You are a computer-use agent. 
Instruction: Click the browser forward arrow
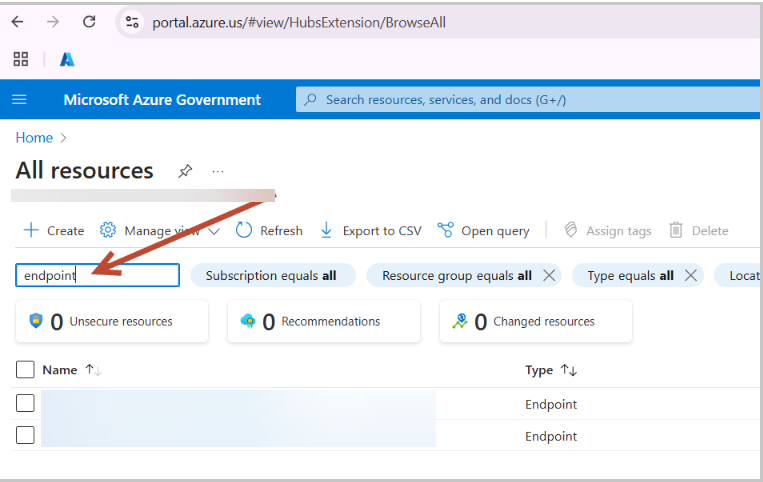[x=53, y=22]
